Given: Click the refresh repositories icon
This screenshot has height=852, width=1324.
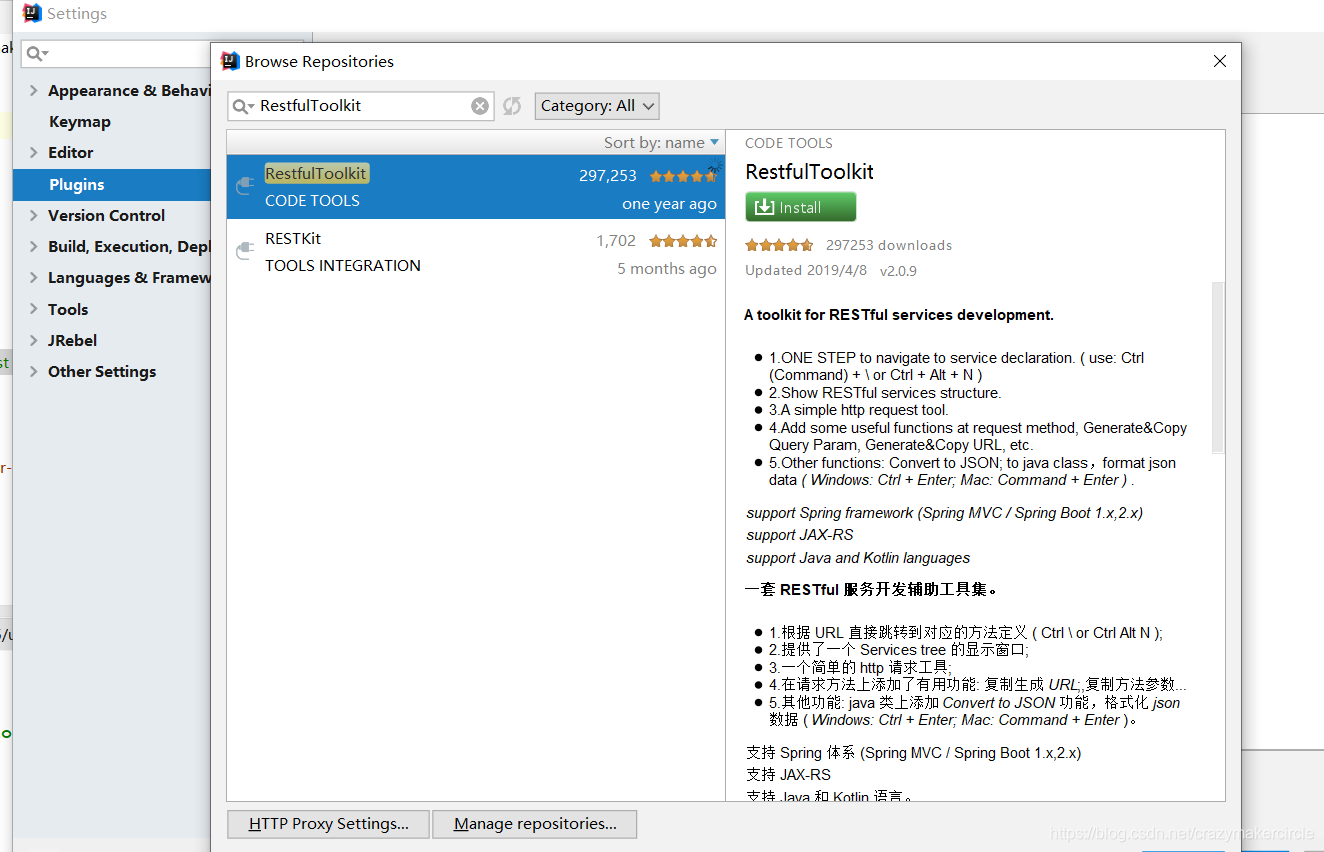Looking at the screenshot, I should [x=512, y=106].
